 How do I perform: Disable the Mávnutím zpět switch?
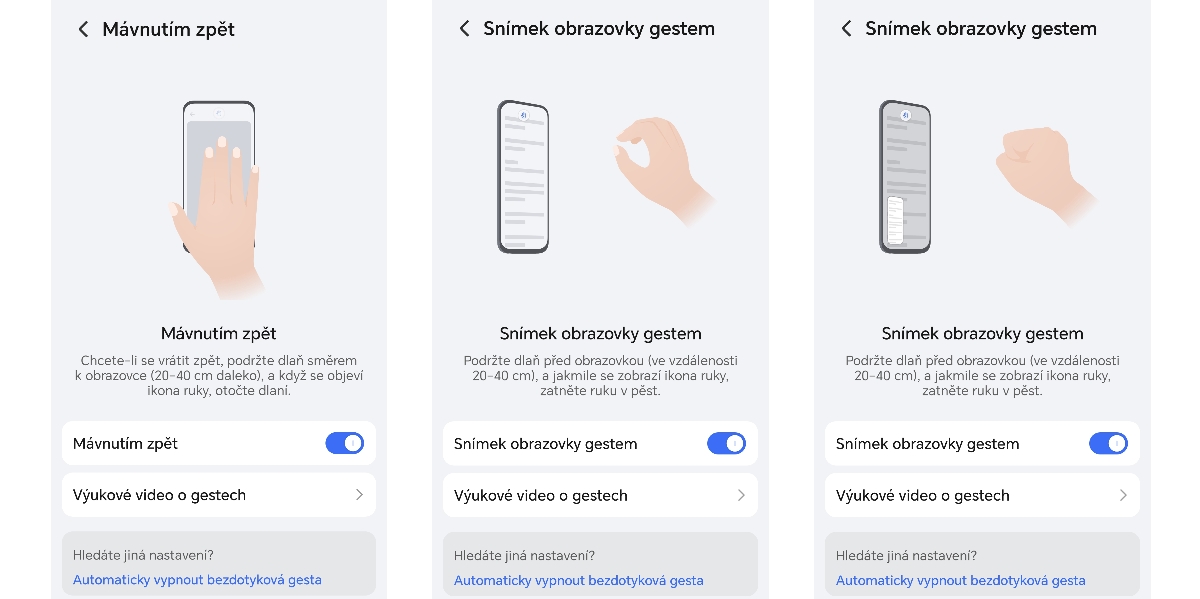tap(344, 443)
